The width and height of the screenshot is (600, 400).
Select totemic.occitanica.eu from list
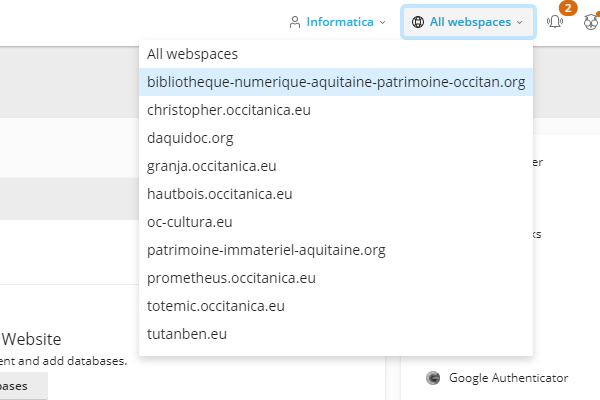[x=216, y=306]
